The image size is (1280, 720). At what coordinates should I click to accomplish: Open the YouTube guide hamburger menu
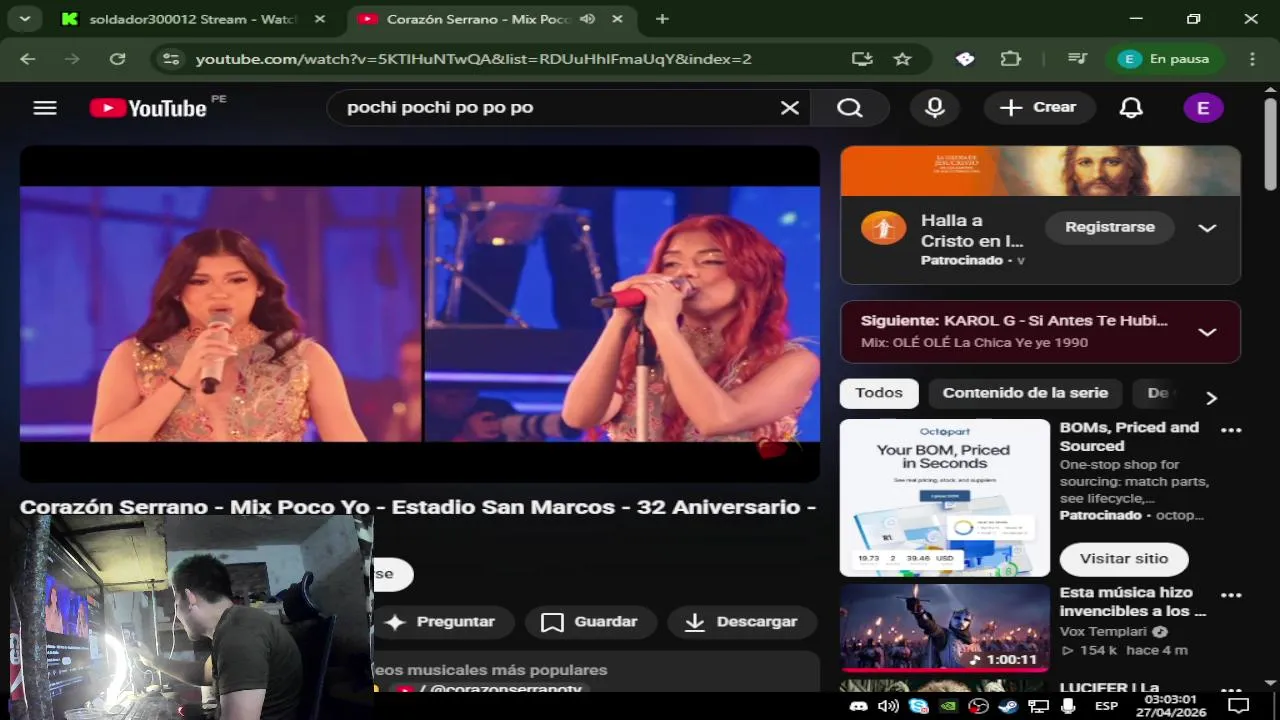pyautogui.click(x=45, y=108)
